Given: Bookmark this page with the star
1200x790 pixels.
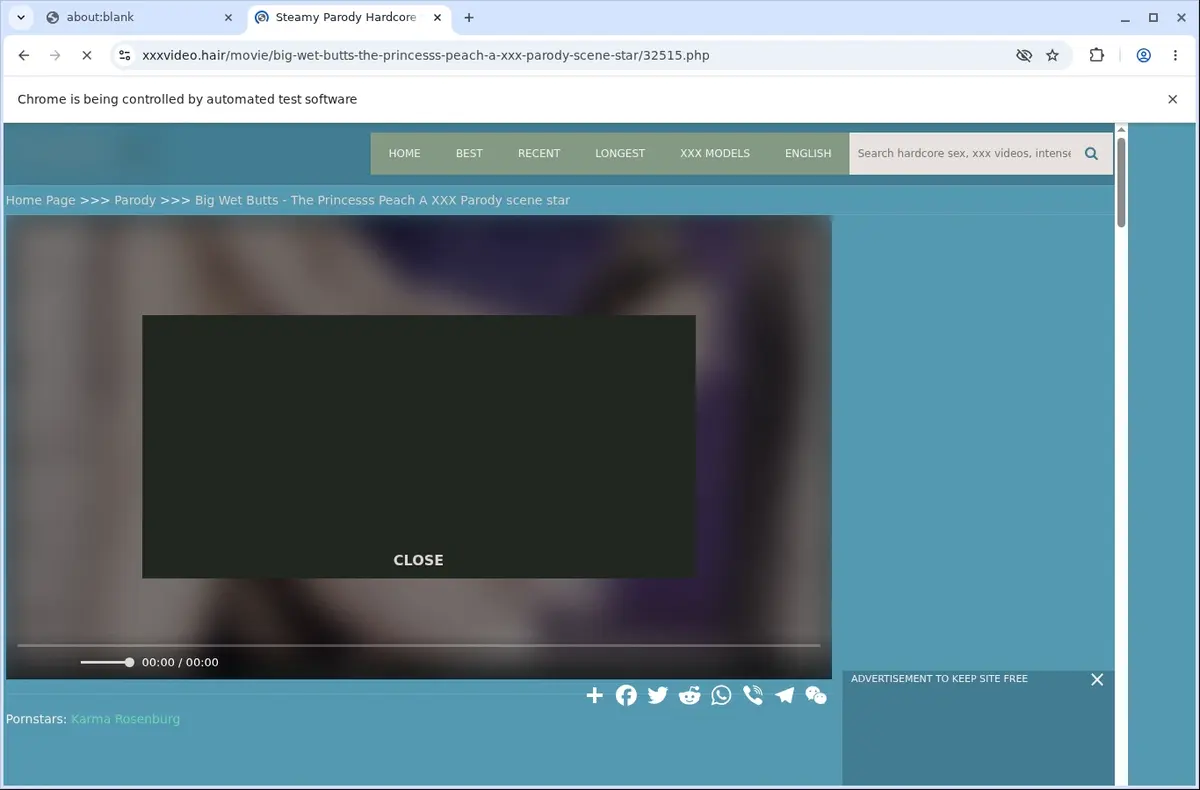Looking at the screenshot, I should [x=1052, y=55].
